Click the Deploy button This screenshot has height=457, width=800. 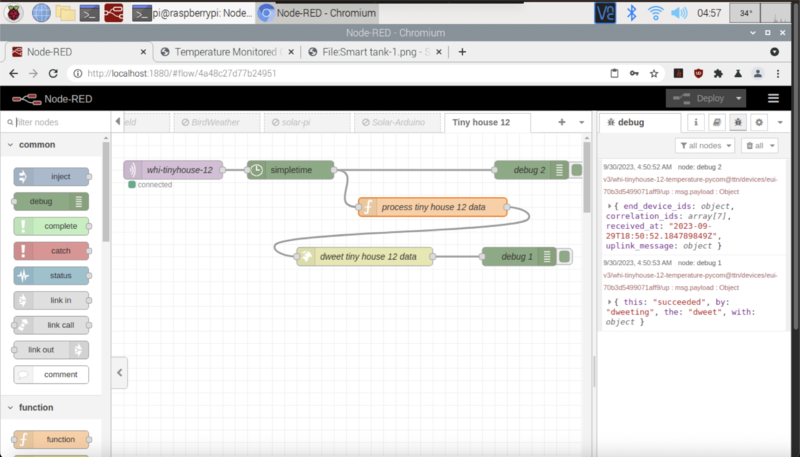click(x=699, y=98)
